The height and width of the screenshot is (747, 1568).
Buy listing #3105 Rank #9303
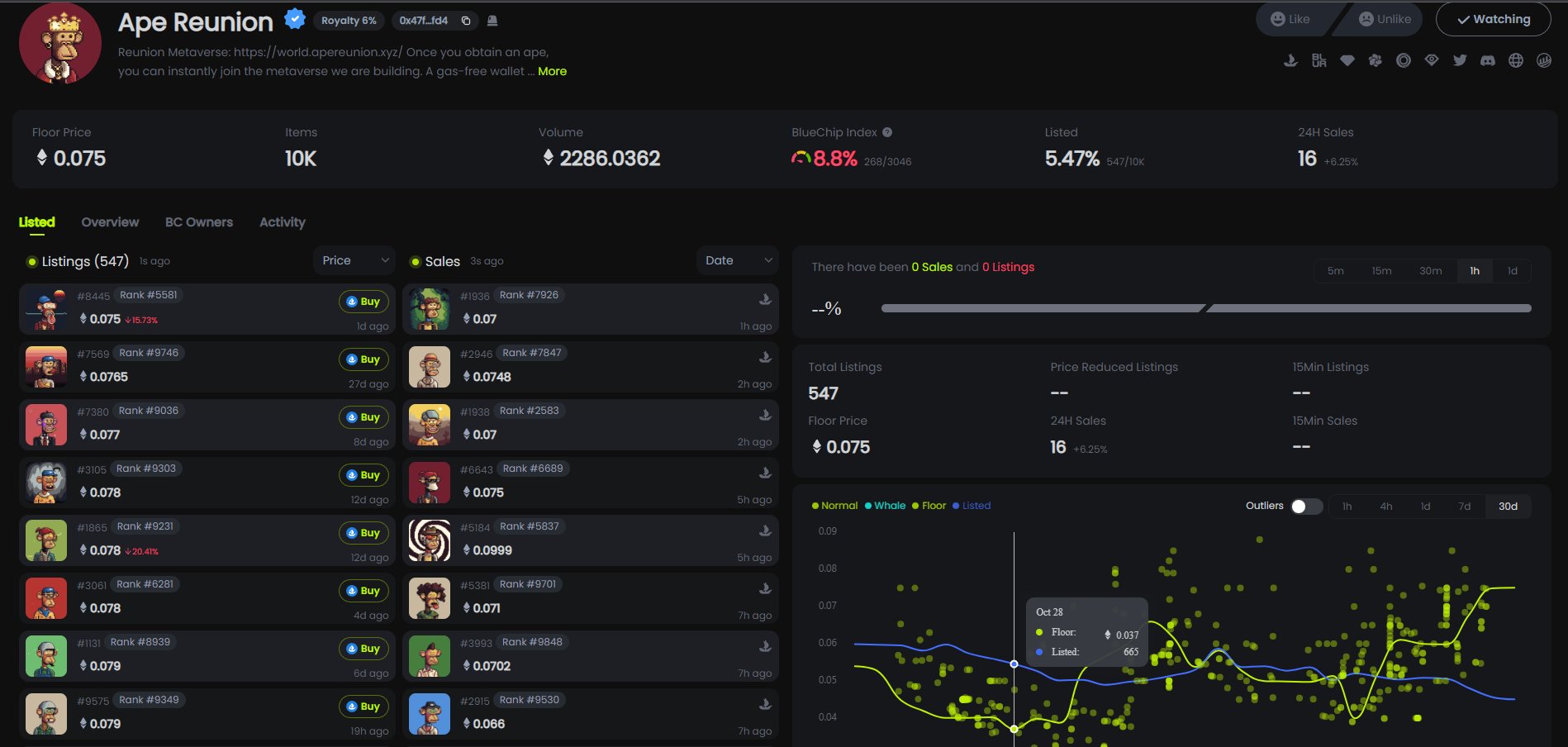[363, 475]
